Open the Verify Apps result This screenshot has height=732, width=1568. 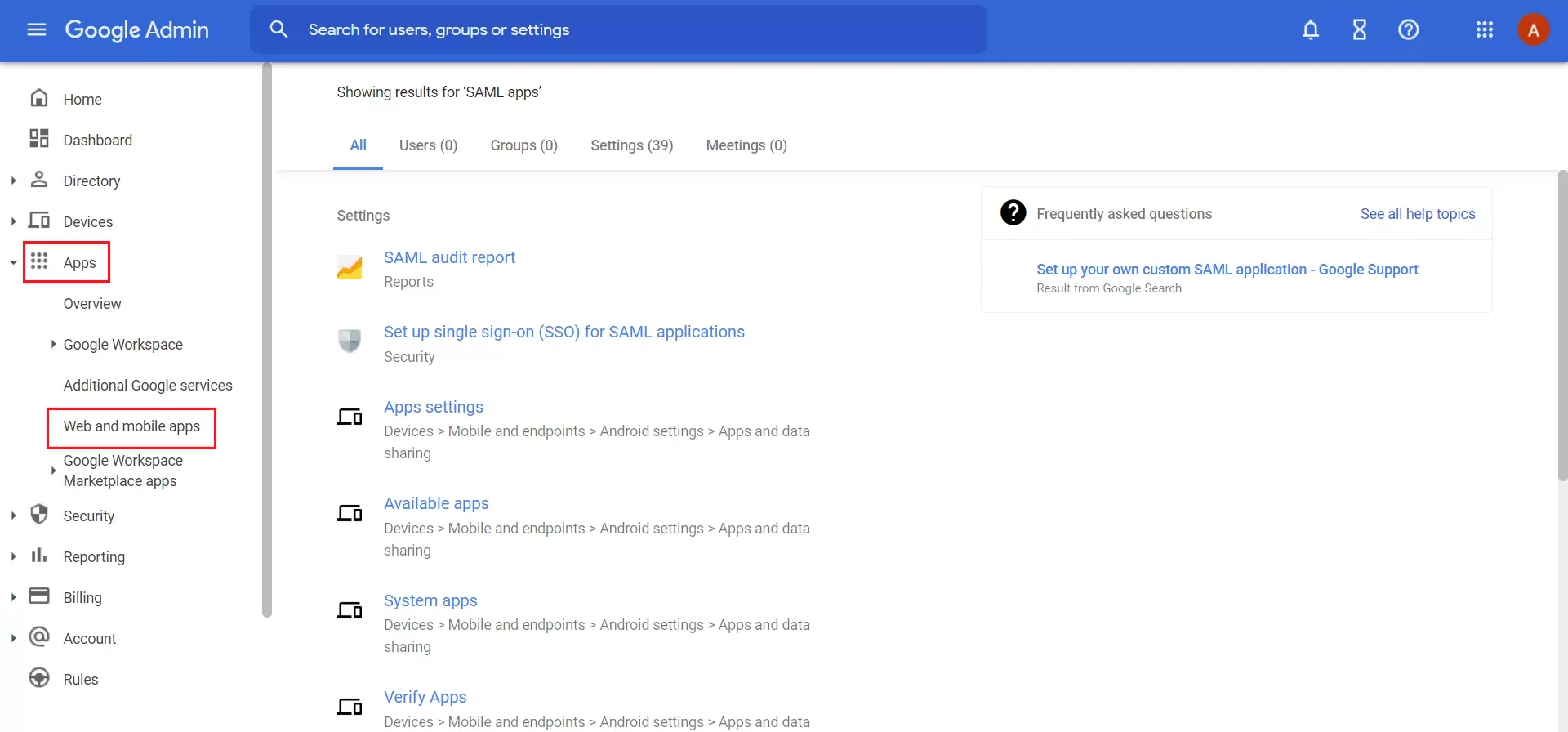(425, 697)
